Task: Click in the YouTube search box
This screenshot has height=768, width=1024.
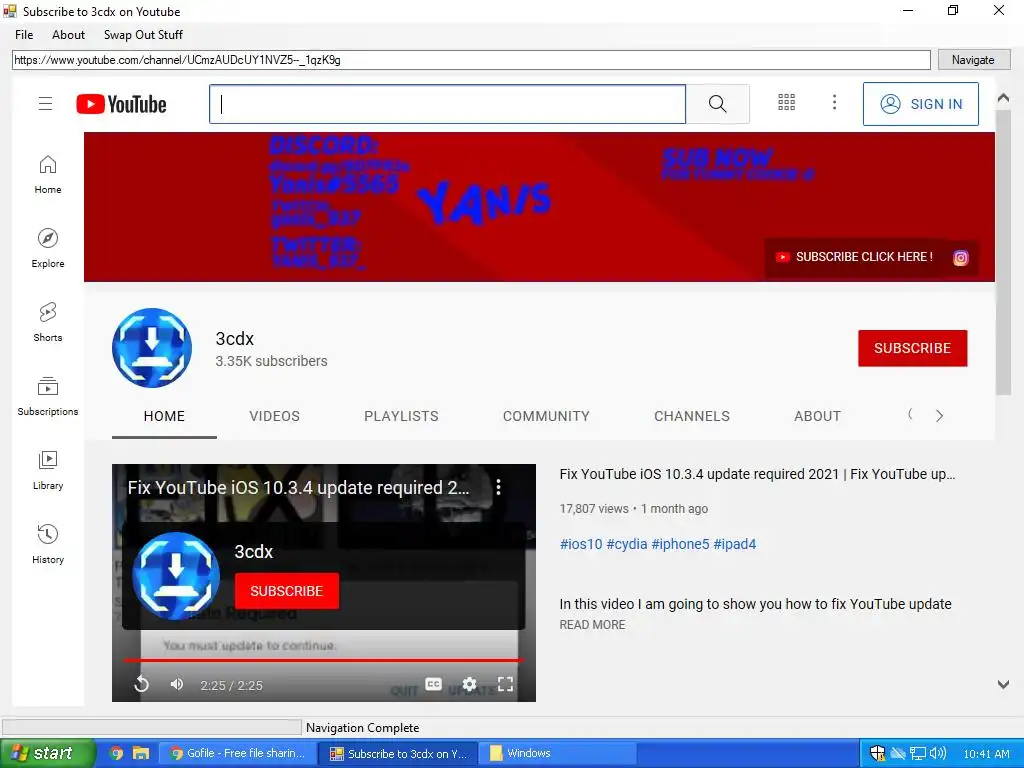Action: tap(447, 104)
